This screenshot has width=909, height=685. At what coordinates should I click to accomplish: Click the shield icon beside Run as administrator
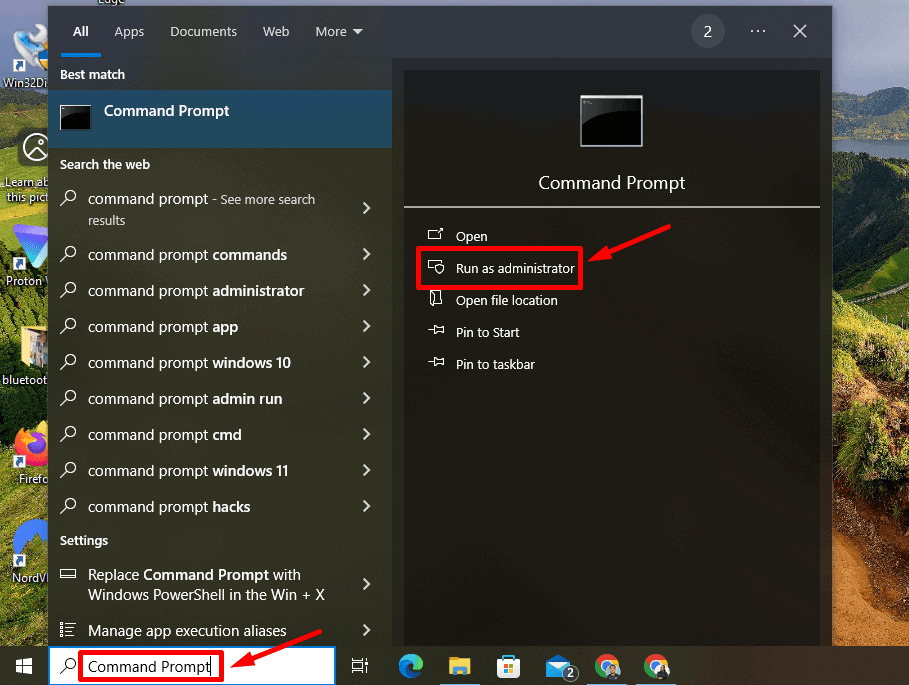click(436, 267)
